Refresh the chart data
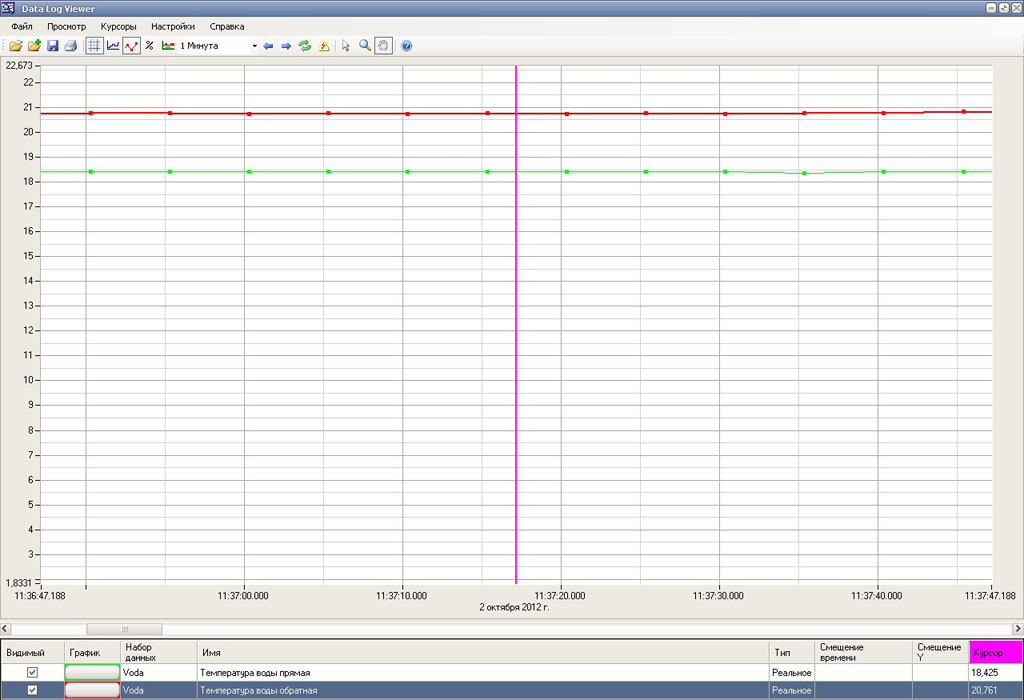This screenshot has width=1024, height=700. pyautogui.click(x=305, y=46)
